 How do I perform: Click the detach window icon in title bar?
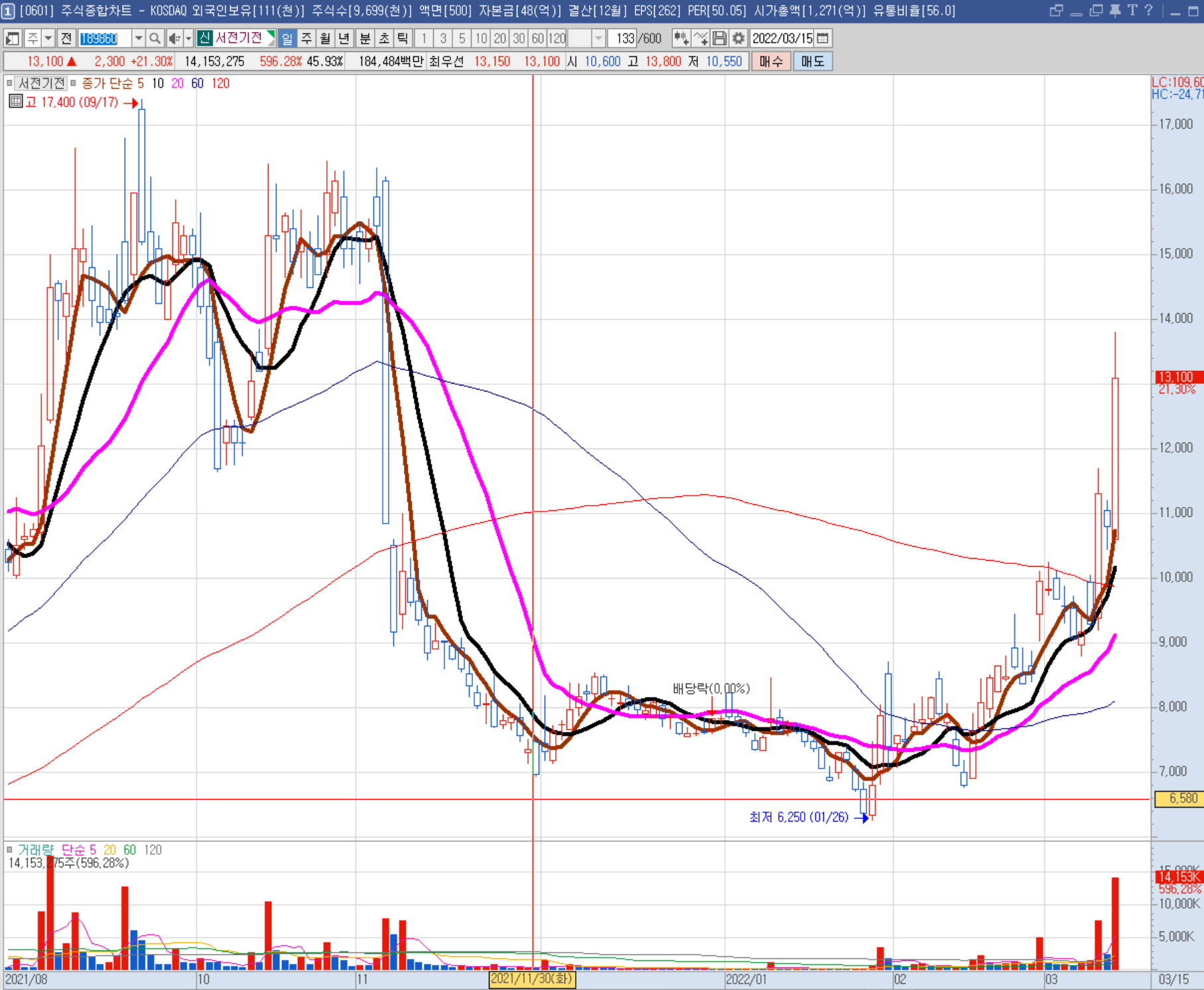coord(1096,11)
